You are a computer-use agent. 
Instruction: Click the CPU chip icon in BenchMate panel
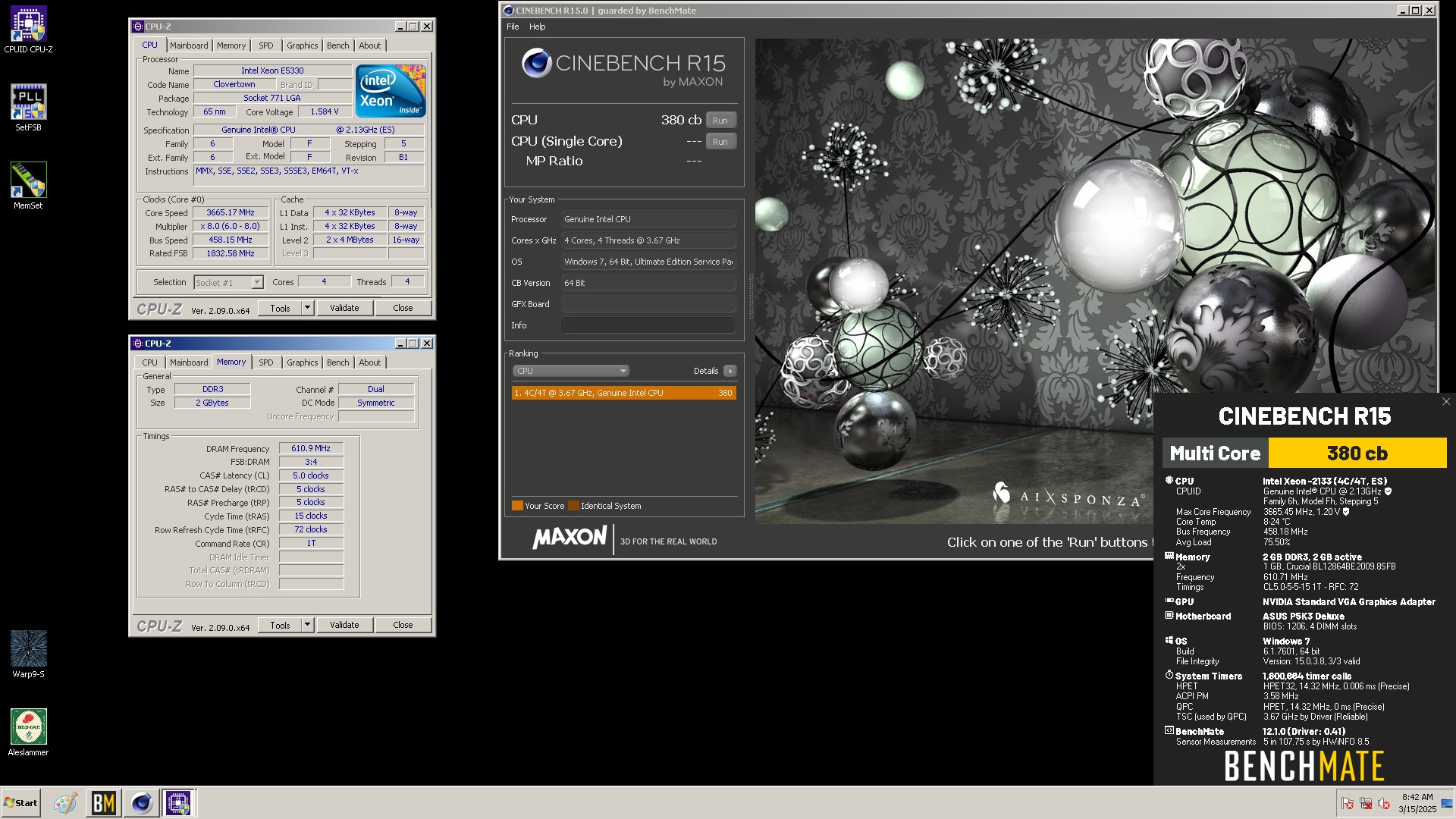1169,480
